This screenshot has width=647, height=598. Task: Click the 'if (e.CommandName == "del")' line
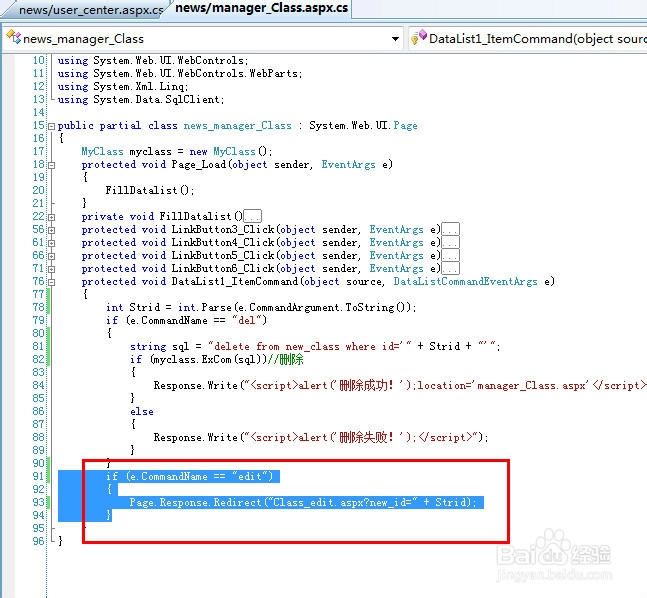[186, 320]
